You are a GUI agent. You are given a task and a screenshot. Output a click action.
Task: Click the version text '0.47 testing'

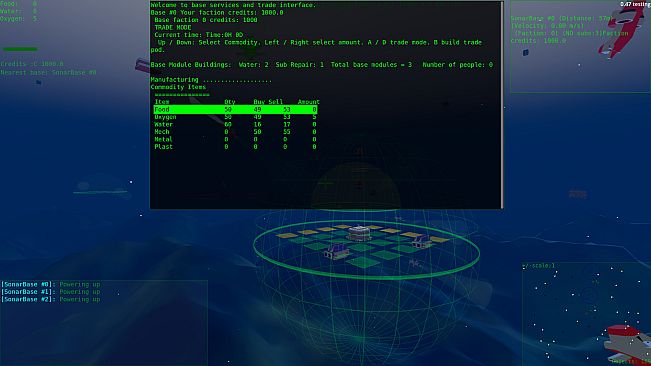coord(635,4)
